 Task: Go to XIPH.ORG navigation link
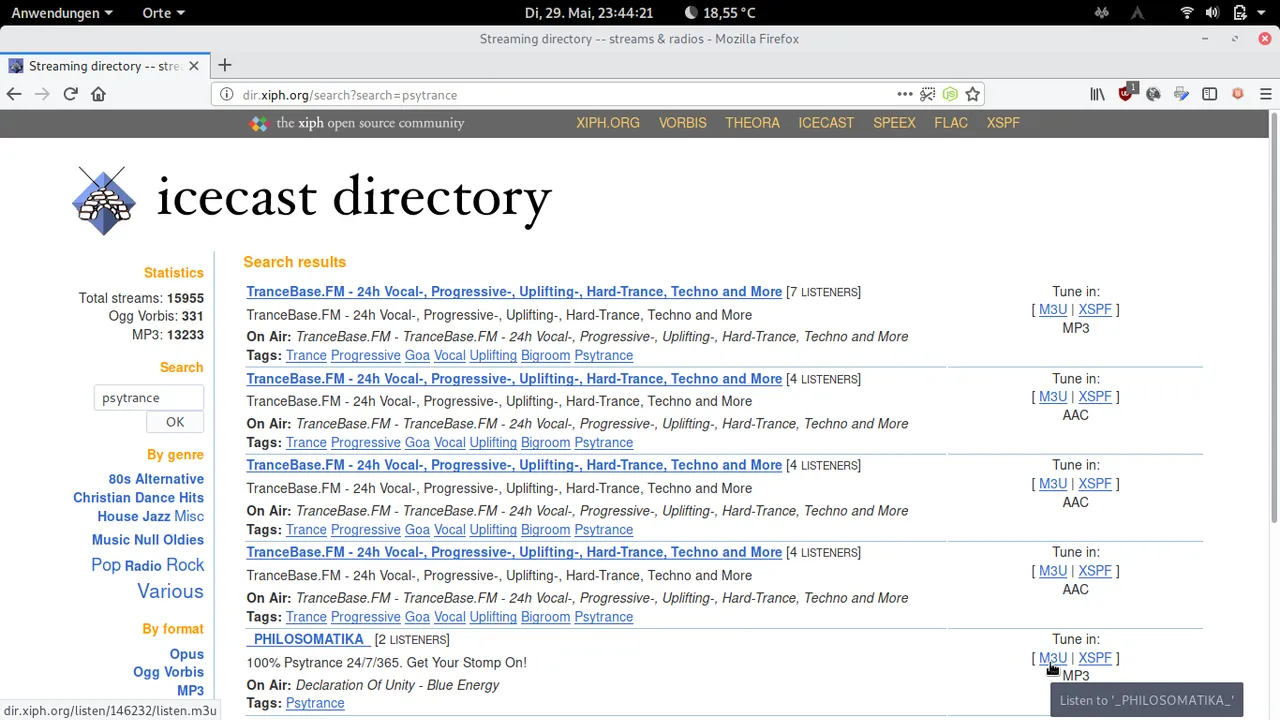pos(607,123)
